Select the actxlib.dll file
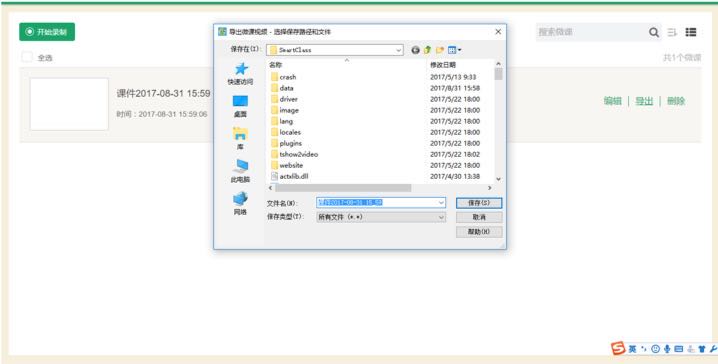This screenshot has width=718, height=364. pyautogui.click(x=289, y=176)
